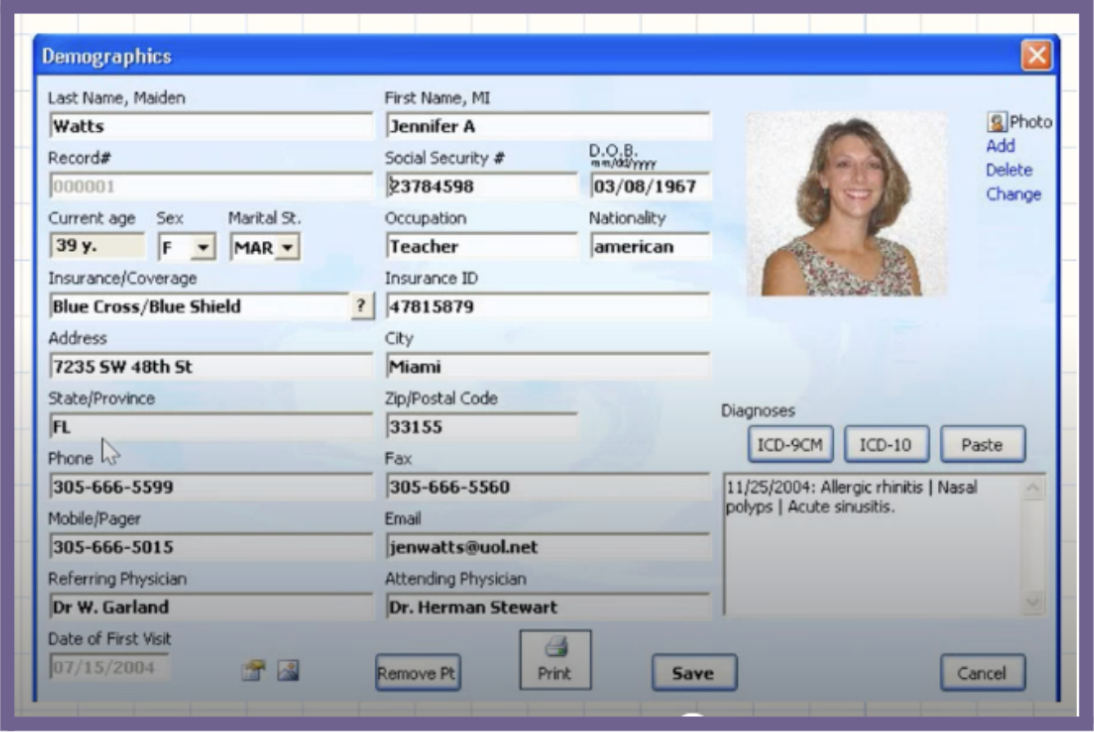
Task: Click the Delete photo link
Action: (1008, 170)
